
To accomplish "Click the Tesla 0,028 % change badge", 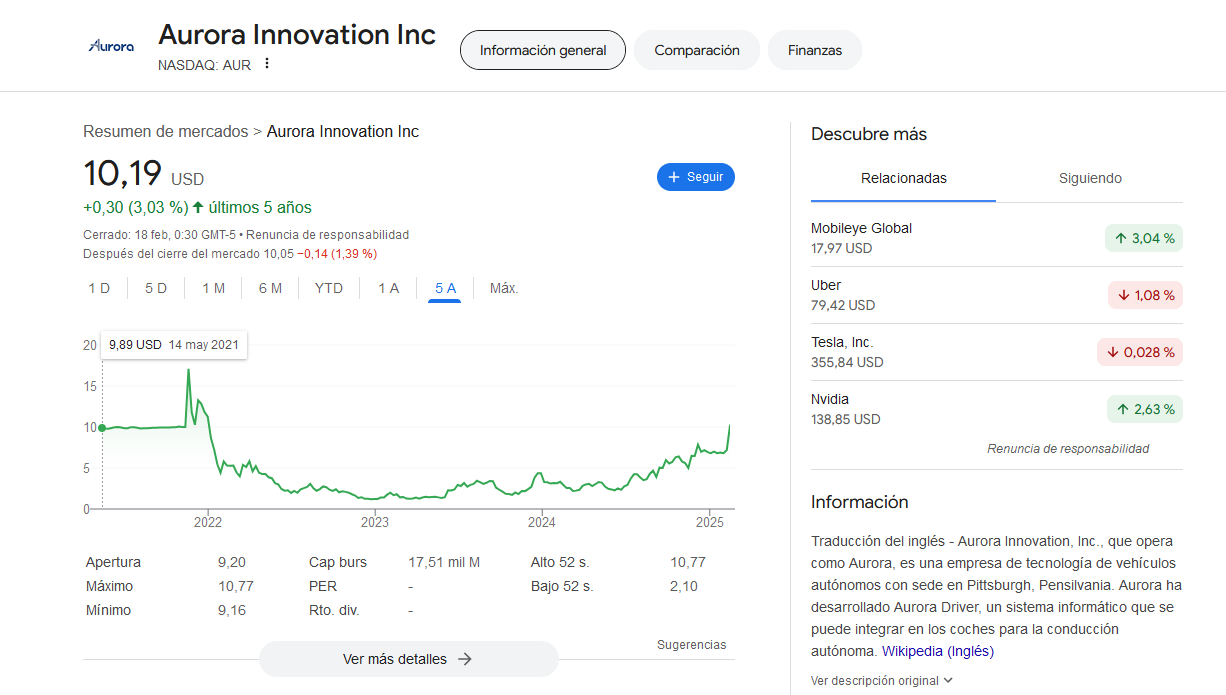I will point(1140,352).
